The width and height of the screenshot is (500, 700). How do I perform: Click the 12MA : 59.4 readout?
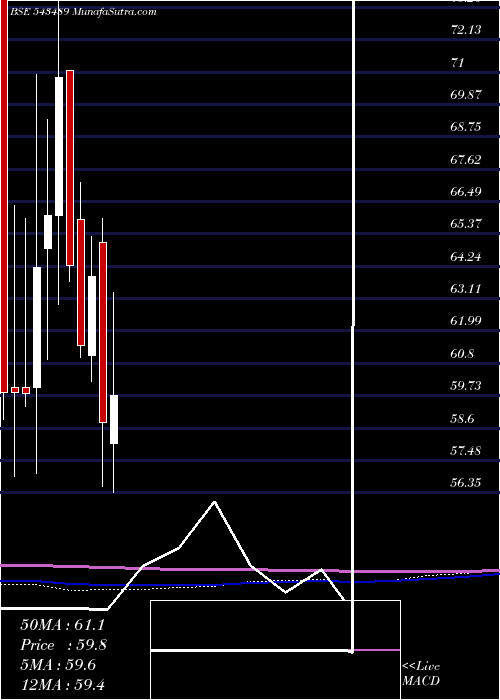[62, 684]
